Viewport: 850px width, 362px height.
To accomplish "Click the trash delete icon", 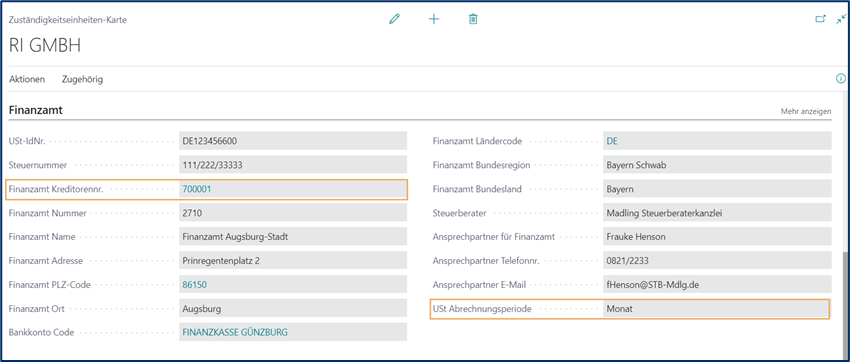I will (x=473, y=20).
